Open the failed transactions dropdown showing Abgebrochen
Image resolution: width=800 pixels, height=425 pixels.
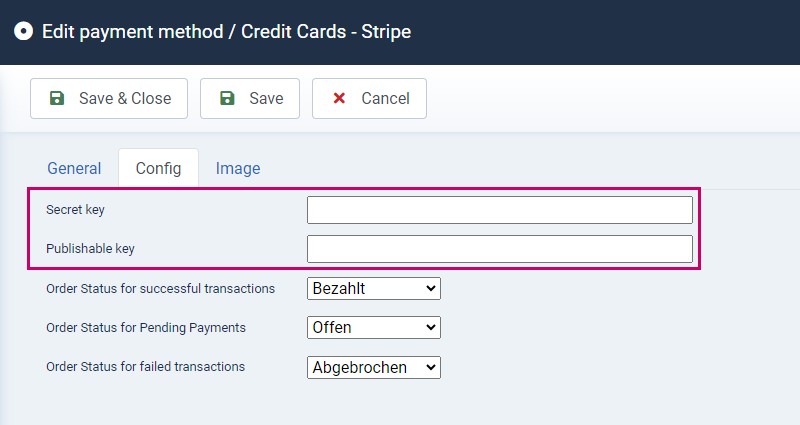[x=374, y=367]
